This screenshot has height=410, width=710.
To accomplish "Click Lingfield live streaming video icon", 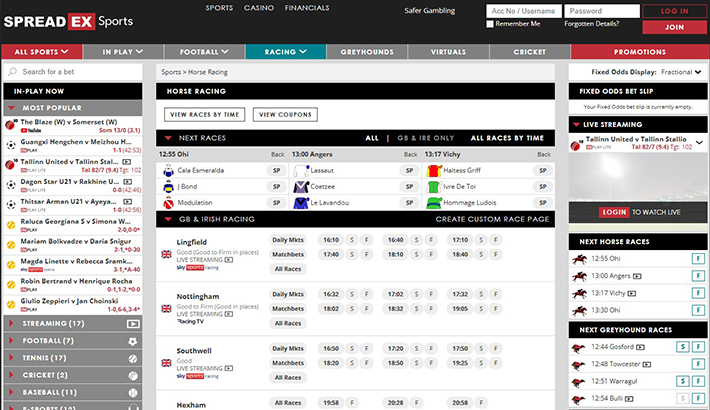I will (229, 260).
